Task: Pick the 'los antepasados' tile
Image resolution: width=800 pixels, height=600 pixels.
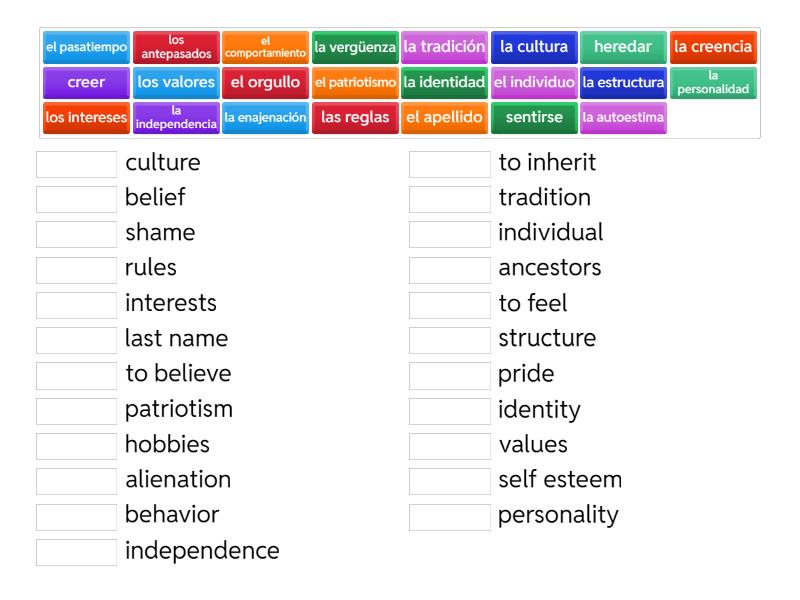Action: (x=176, y=47)
